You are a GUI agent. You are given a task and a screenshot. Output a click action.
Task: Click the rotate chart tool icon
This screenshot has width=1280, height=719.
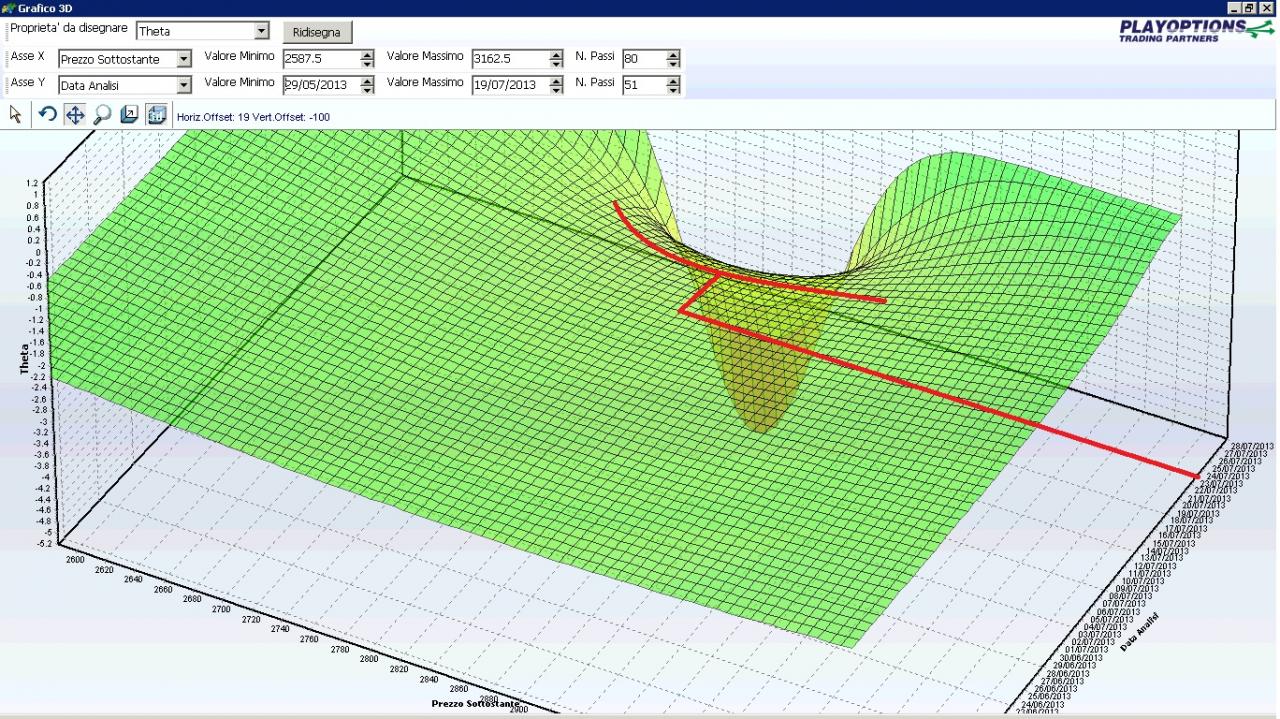[x=47, y=115]
